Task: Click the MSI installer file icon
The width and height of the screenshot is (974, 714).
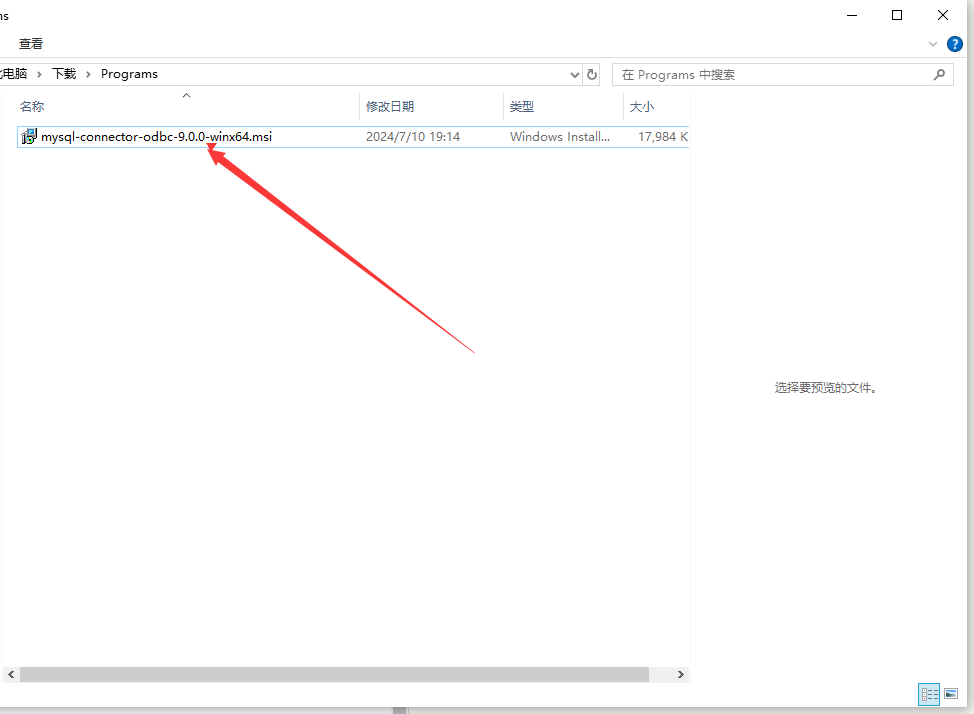Action: 29,136
